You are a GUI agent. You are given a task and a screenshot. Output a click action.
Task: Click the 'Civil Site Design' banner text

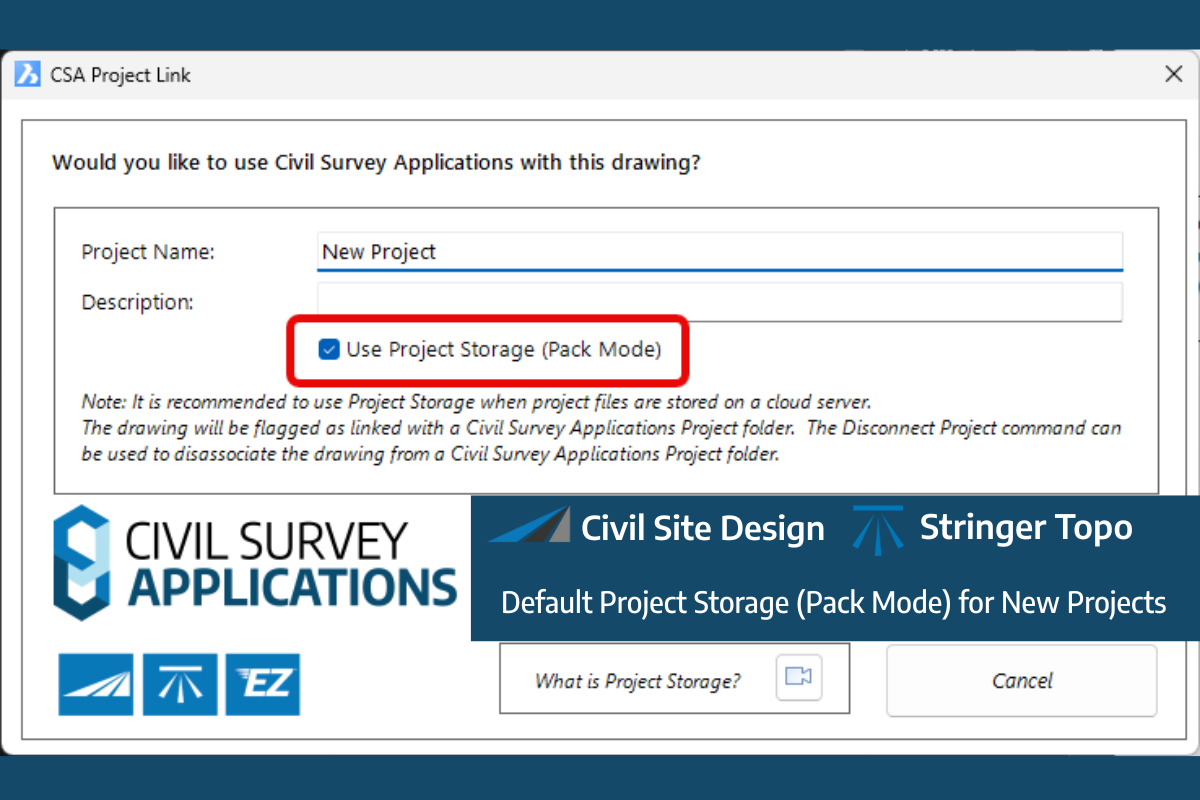(703, 527)
